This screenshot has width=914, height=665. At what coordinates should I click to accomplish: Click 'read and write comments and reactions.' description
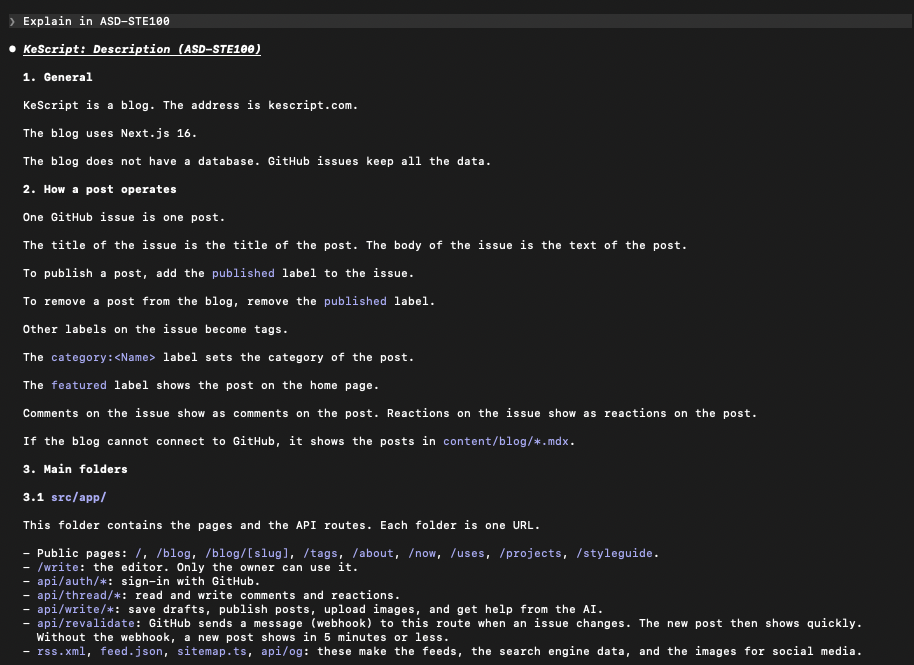coord(268,595)
